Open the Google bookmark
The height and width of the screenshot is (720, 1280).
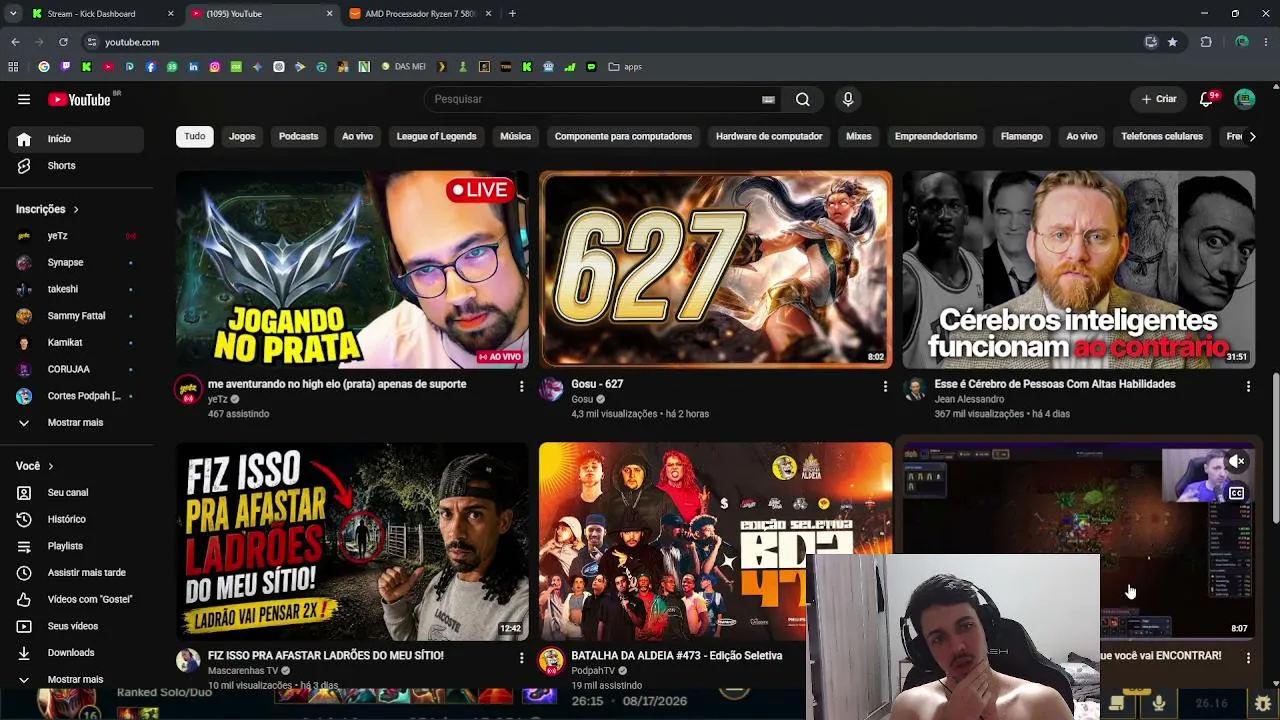[x=44, y=67]
